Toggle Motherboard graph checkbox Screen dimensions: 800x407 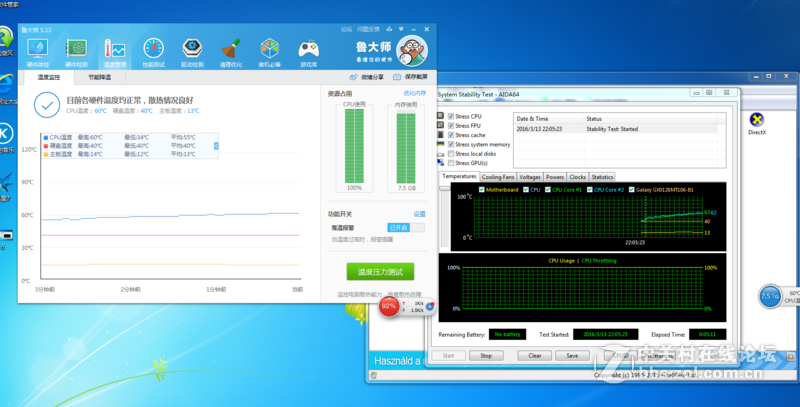(482, 190)
